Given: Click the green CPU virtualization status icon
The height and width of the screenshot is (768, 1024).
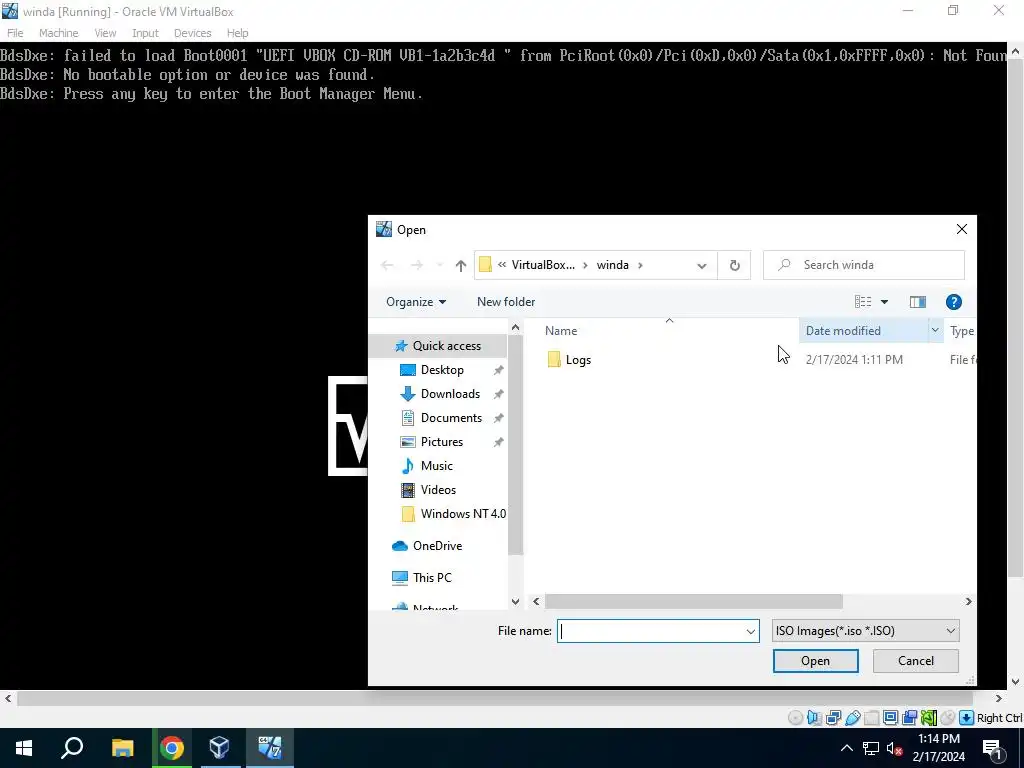Looking at the screenshot, I should coord(929,718).
